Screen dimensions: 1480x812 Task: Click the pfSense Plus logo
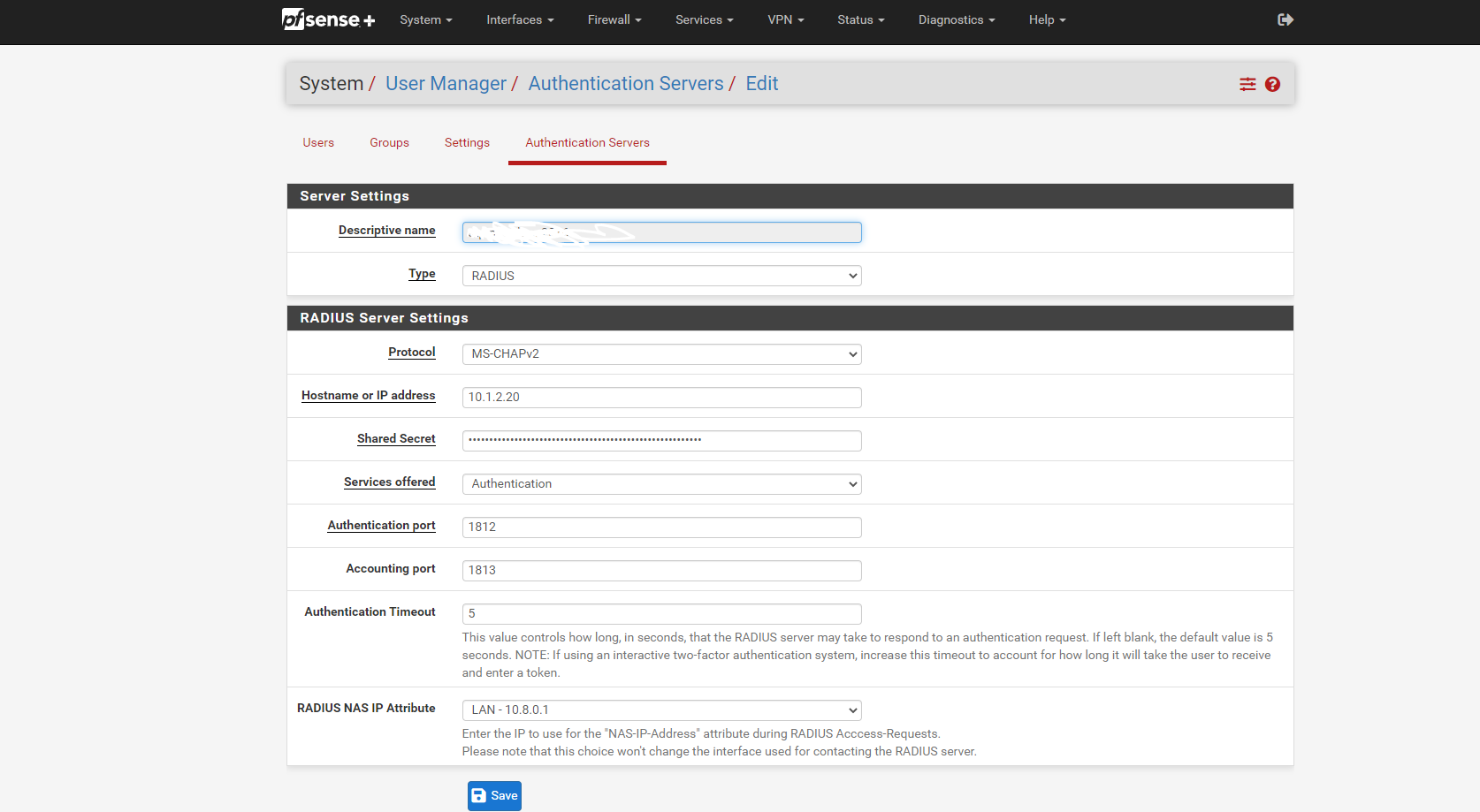(x=328, y=19)
